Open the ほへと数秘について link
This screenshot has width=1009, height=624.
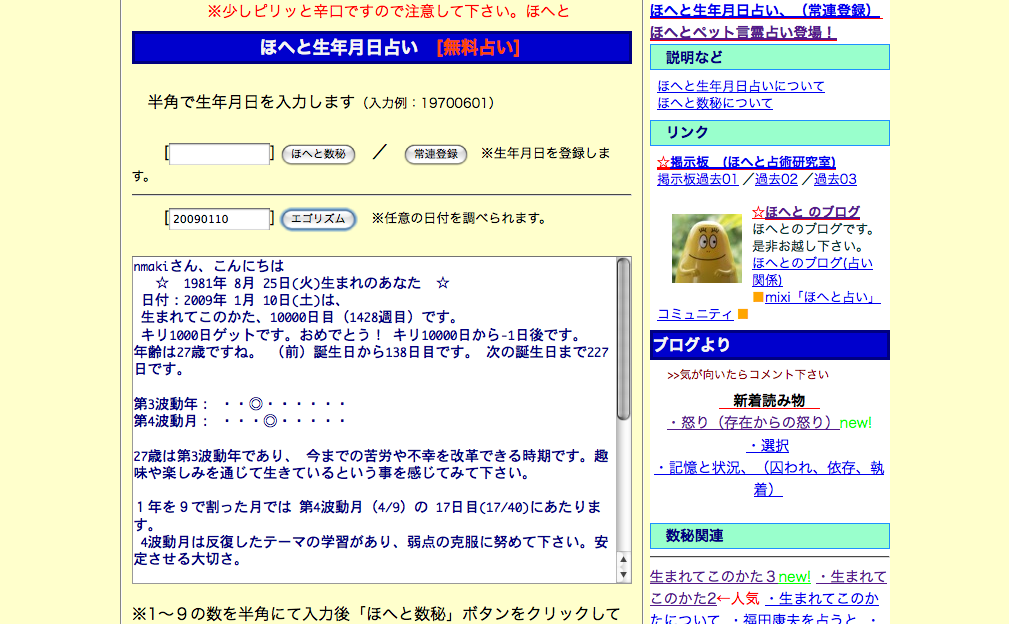click(x=714, y=103)
